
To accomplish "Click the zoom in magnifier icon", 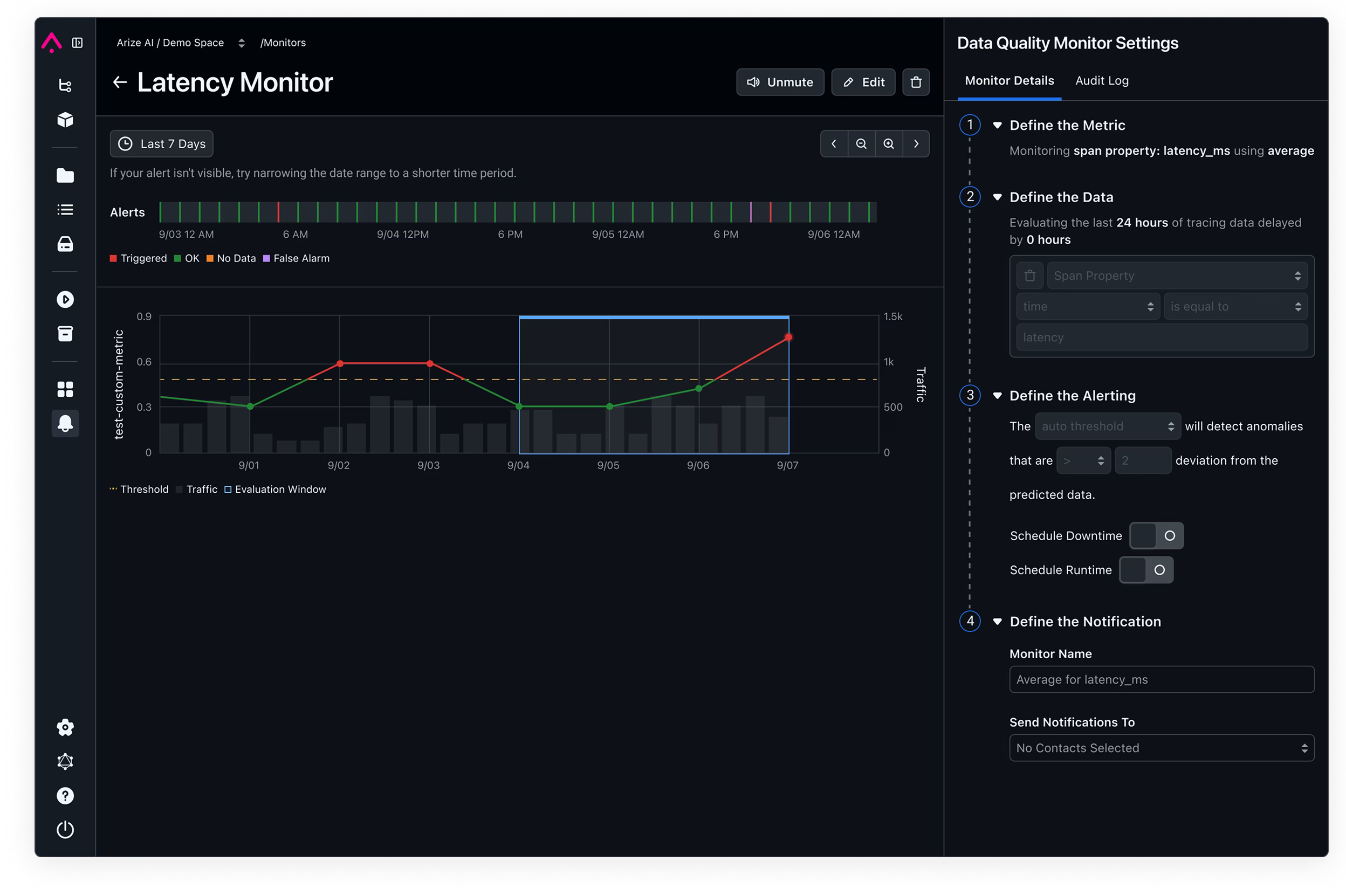I will (x=888, y=144).
